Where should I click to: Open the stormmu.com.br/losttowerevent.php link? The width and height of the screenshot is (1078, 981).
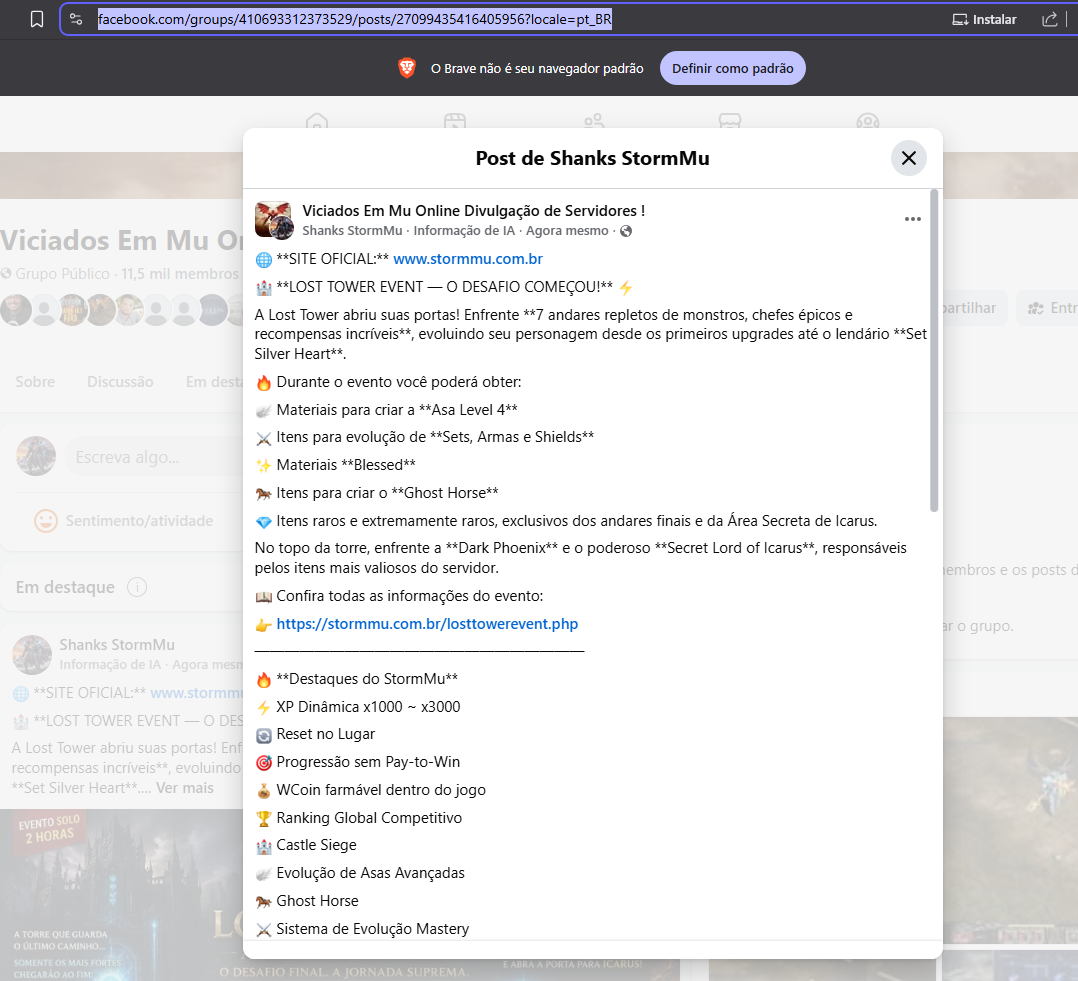427,624
